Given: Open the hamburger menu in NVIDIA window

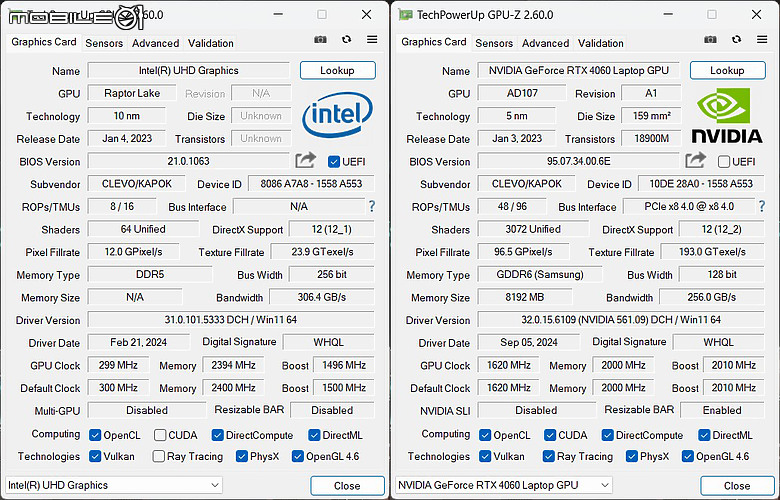Looking at the screenshot, I should pos(762,39).
